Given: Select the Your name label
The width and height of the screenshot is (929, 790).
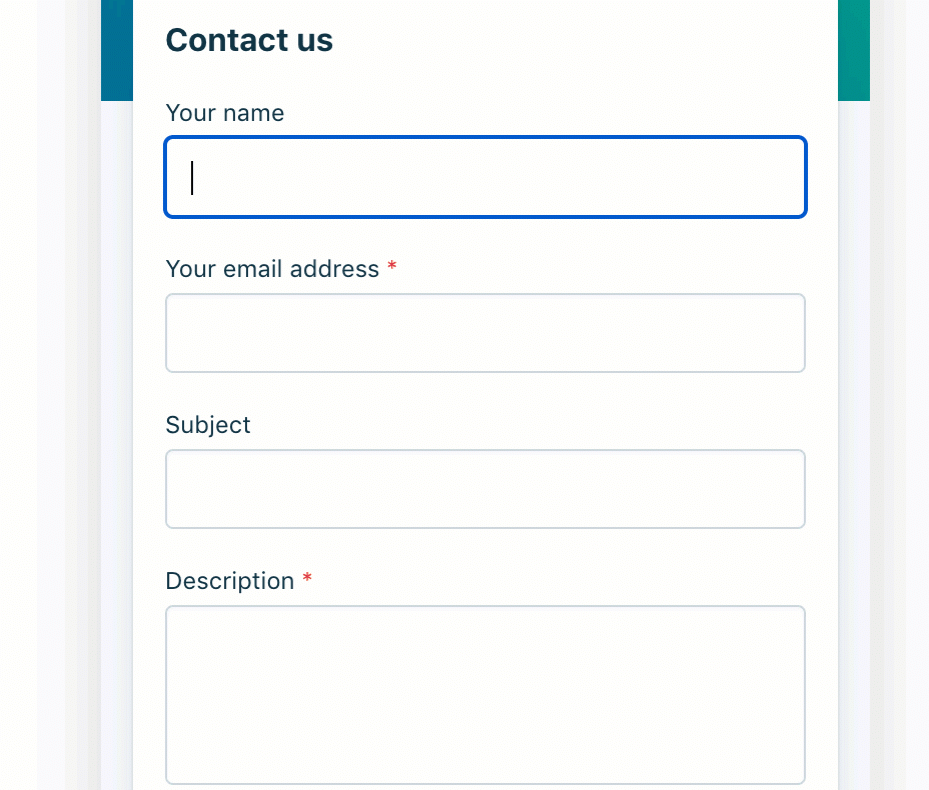Looking at the screenshot, I should (224, 113).
